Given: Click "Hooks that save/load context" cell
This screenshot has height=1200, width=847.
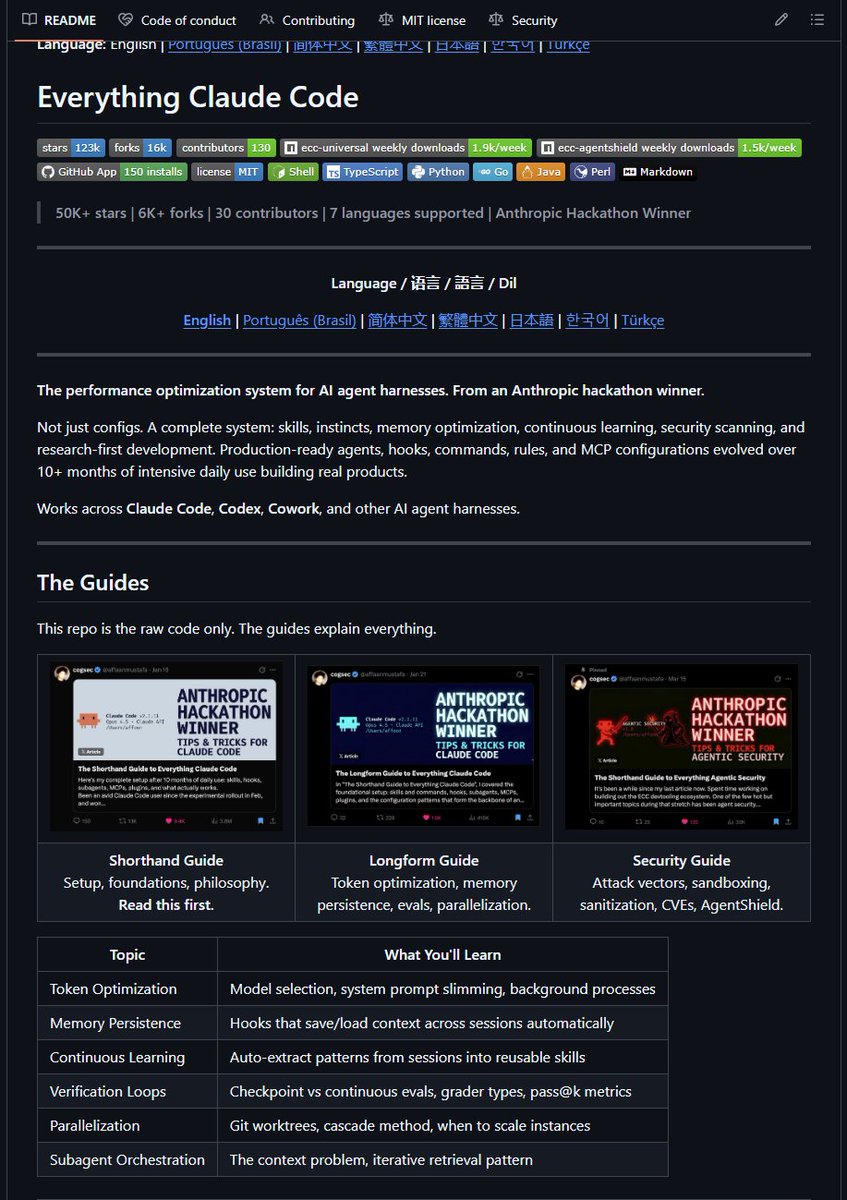Looking at the screenshot, I should [443, 1023].
